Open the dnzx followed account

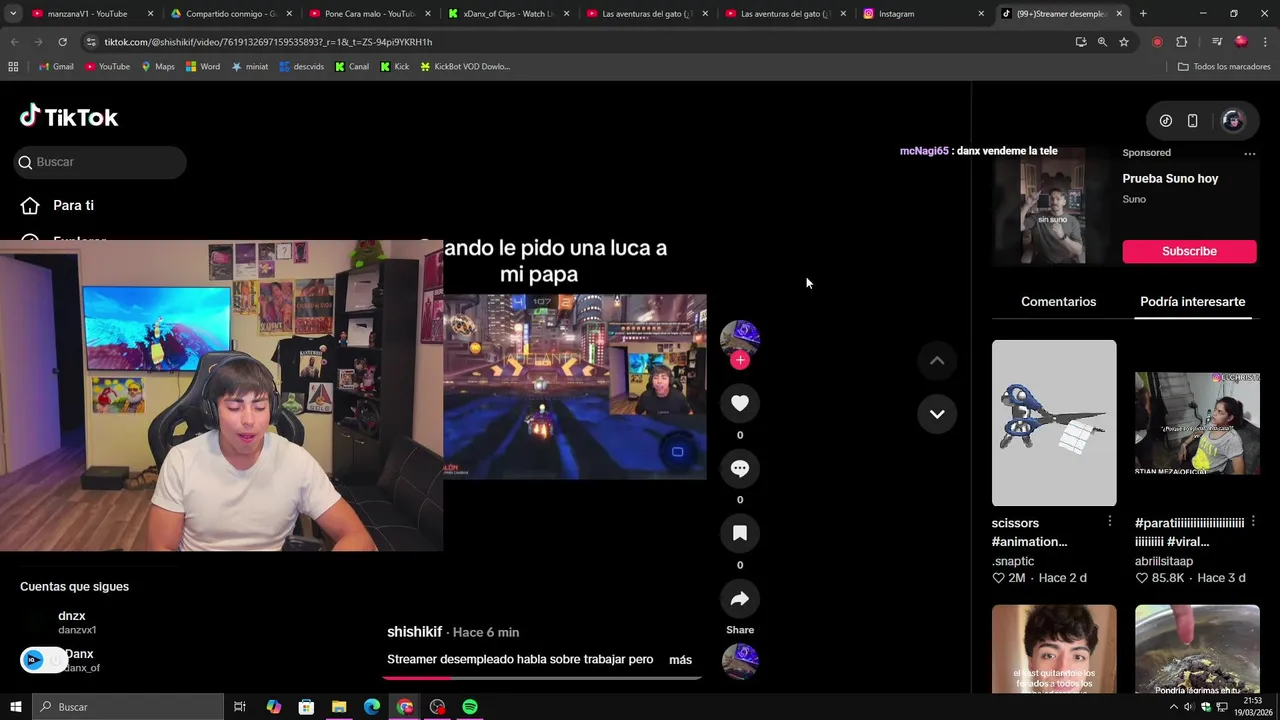coord(77,622)
